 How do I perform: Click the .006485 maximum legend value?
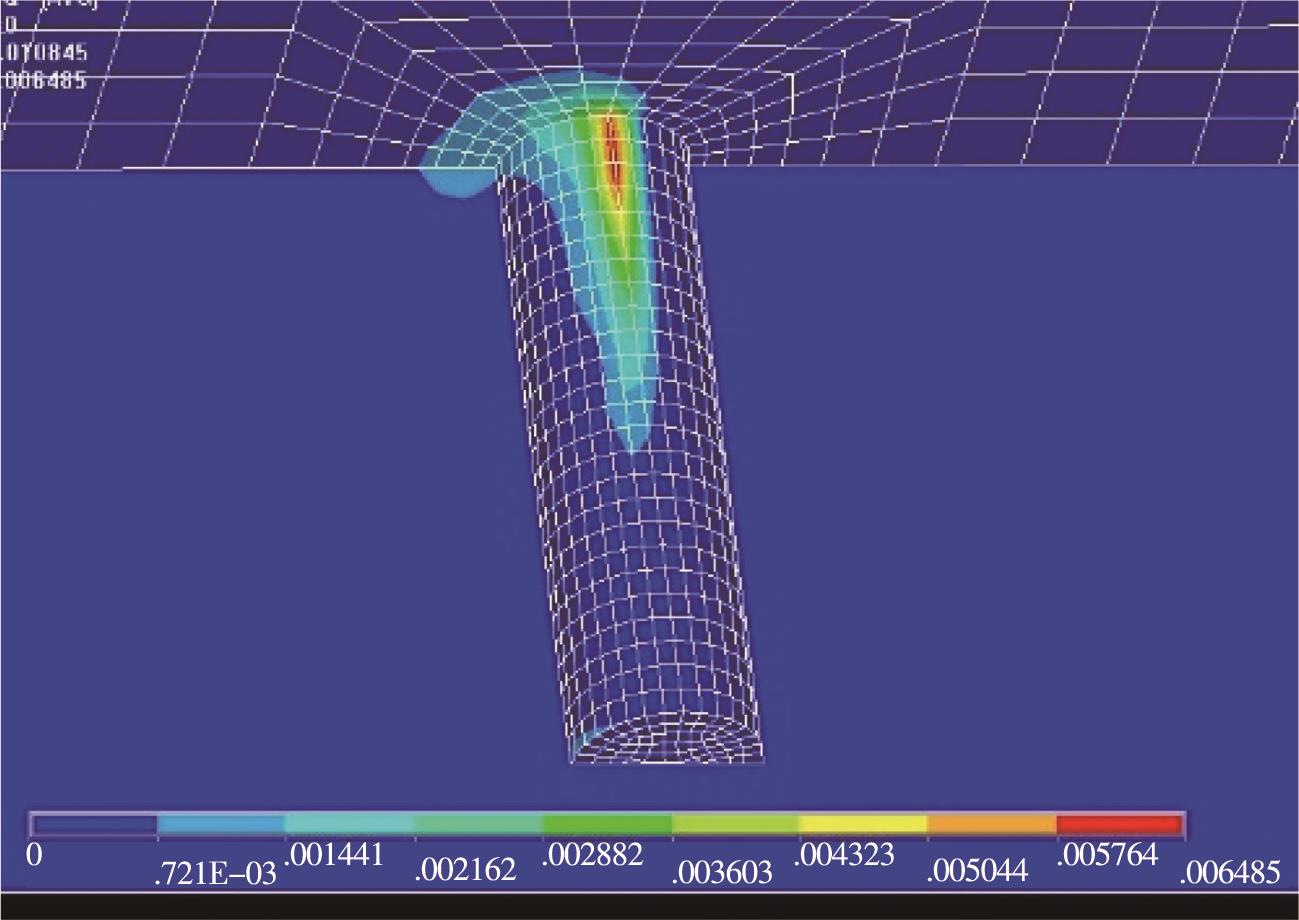click(x=1229, y=873)
